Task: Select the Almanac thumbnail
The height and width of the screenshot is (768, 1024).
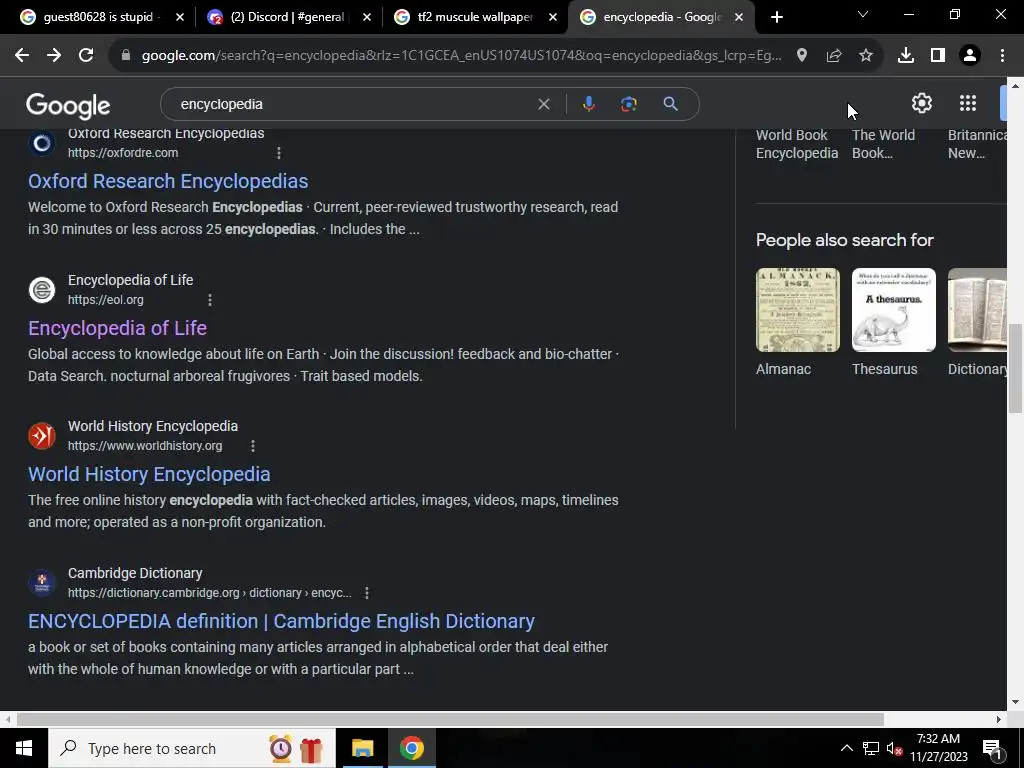Action: tap(798, 310)
